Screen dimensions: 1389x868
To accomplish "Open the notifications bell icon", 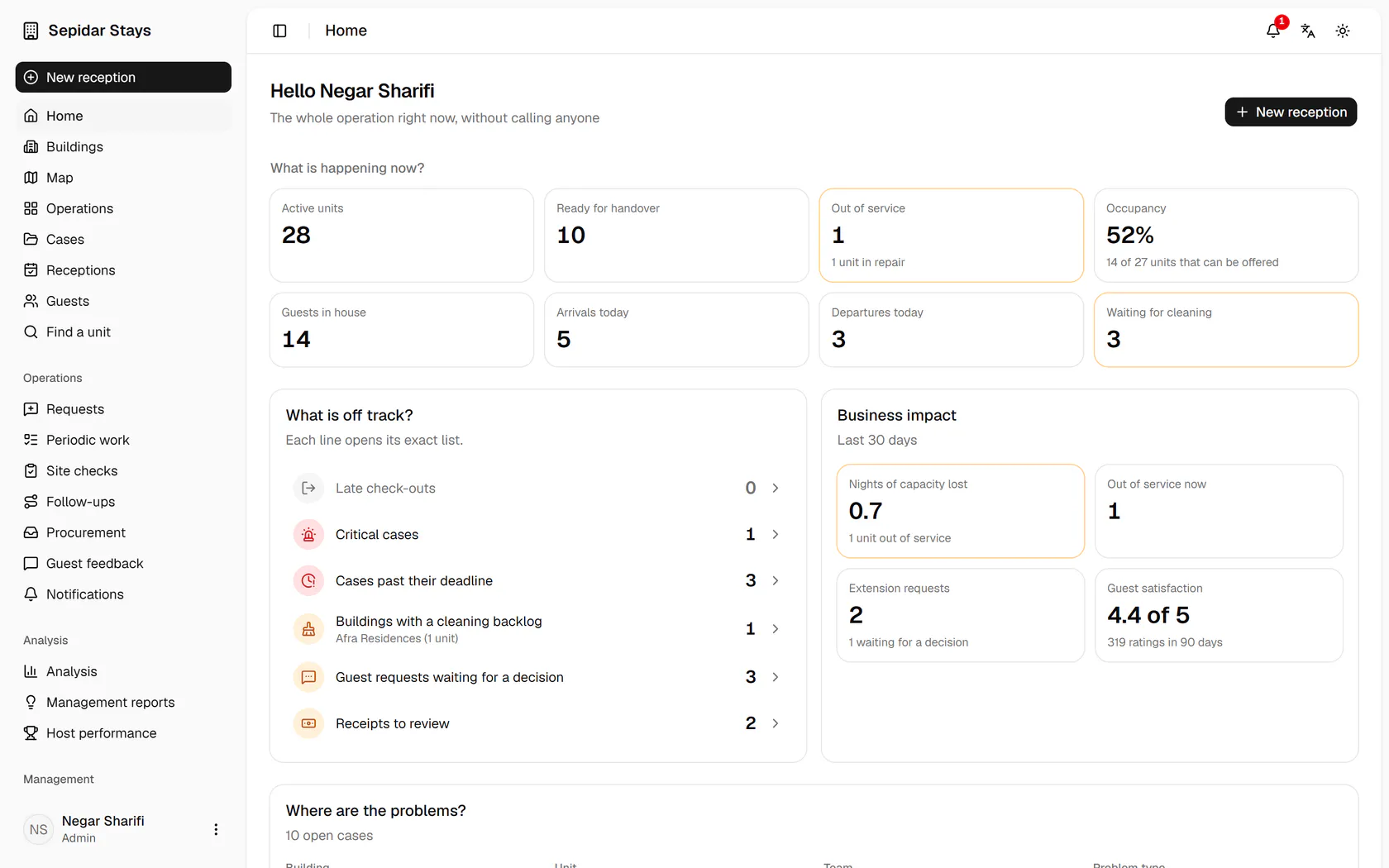I will click(1273, 31).
